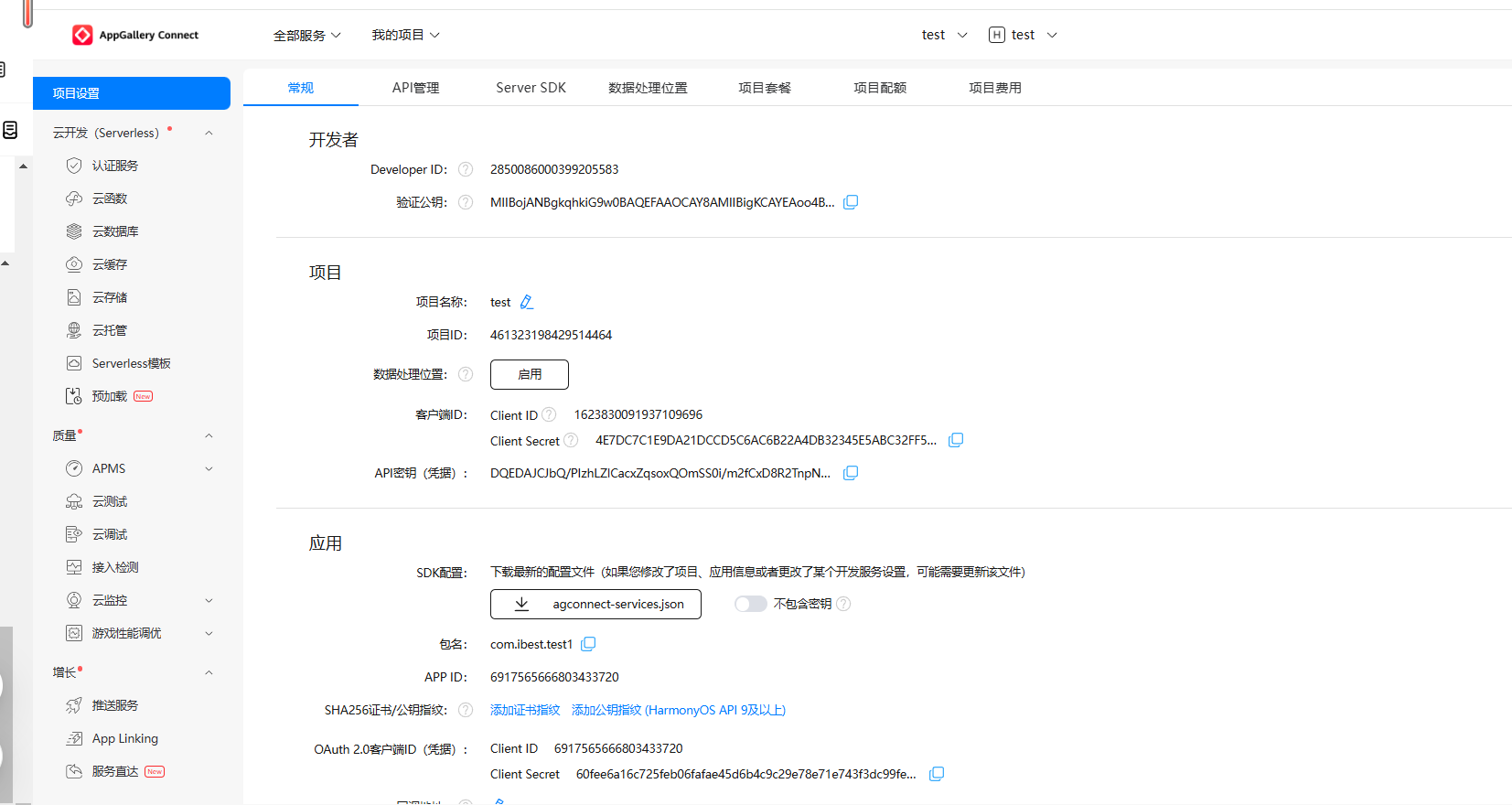Click the Developer ID value 2850086000399205583
The height and width of the screenshot is (805, 1512).
554,169
